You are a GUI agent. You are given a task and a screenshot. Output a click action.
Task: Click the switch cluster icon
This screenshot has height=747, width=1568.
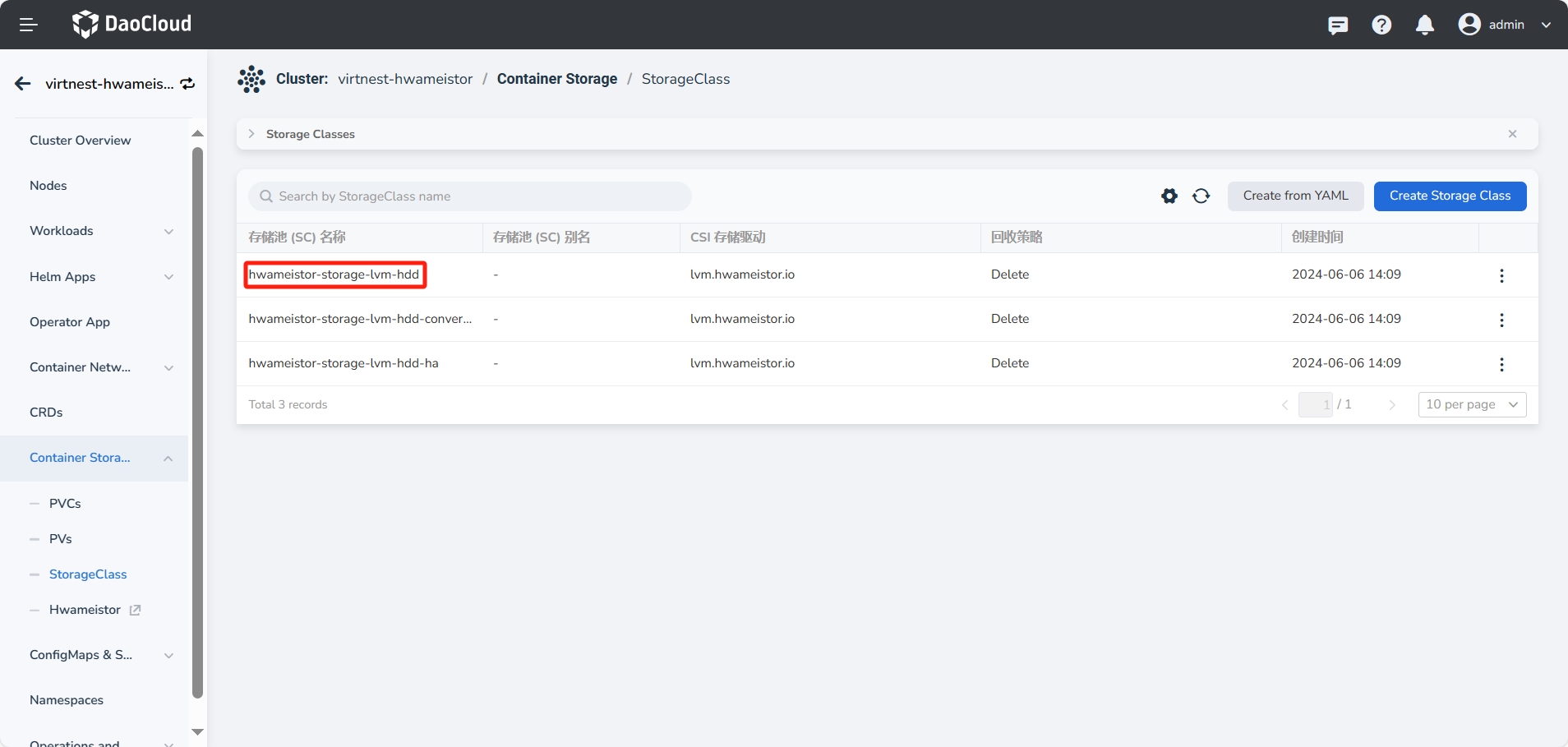(x=188, y=84)
